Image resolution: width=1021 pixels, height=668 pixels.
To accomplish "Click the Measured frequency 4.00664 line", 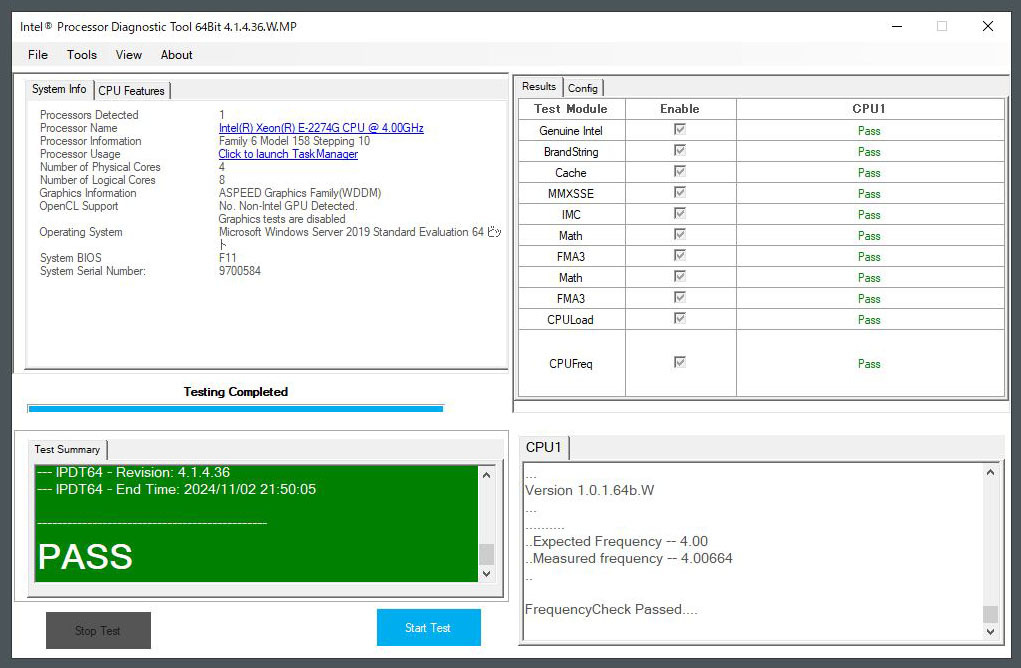I will (629, 558).
